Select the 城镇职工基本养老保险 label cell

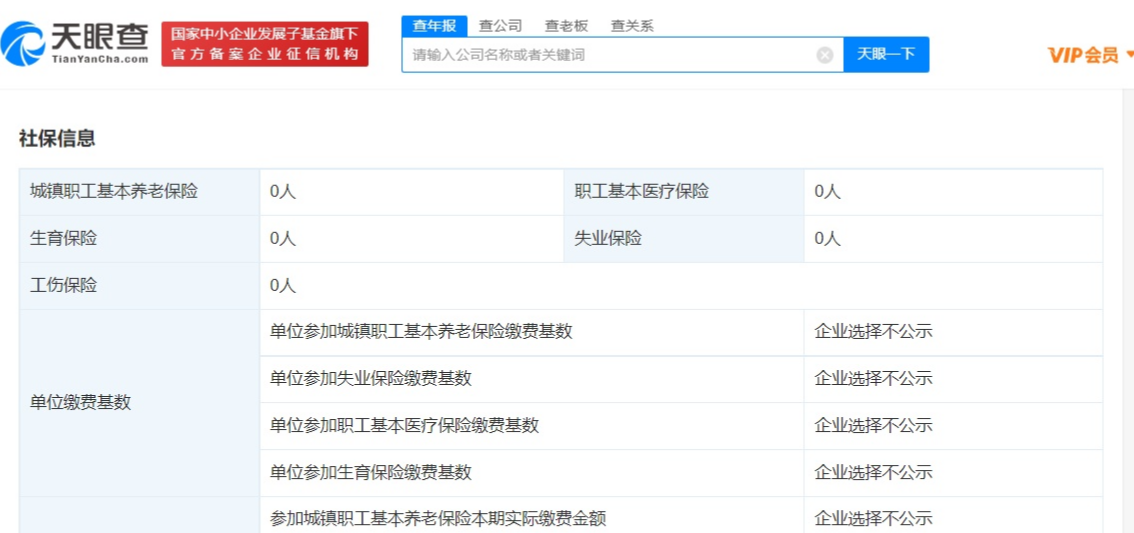[114, 191]
